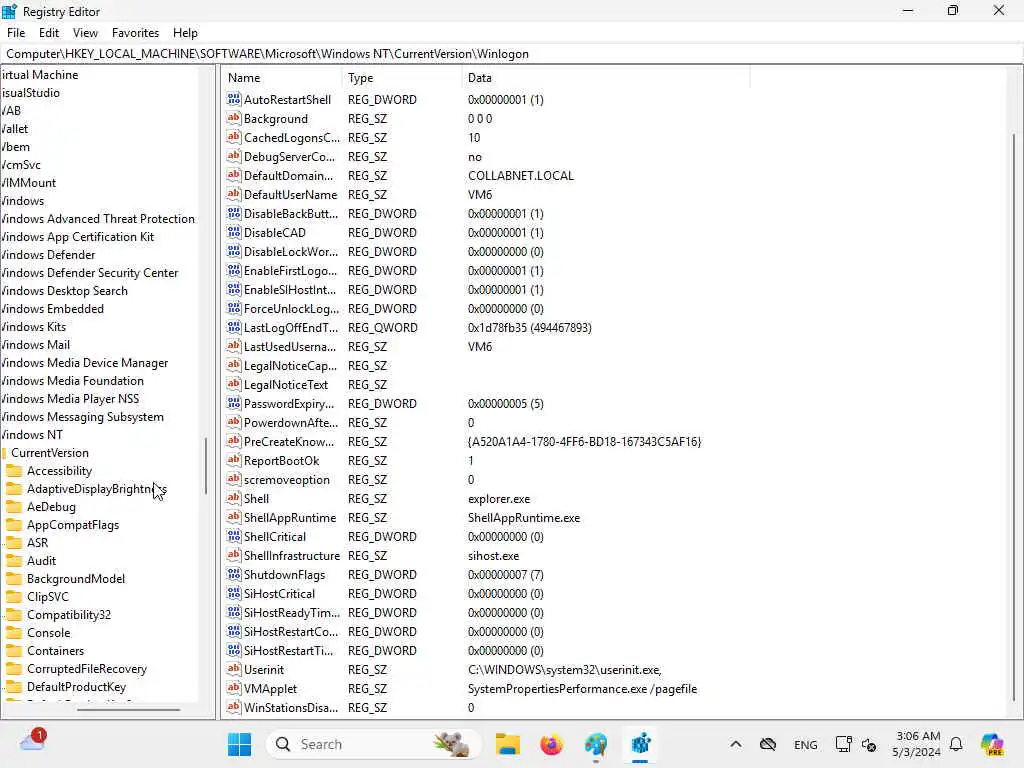The height and width of the screenshot is (768, 1024).
Task: Select the Windows Defender Security Center key
Action: tap(89, 273)
